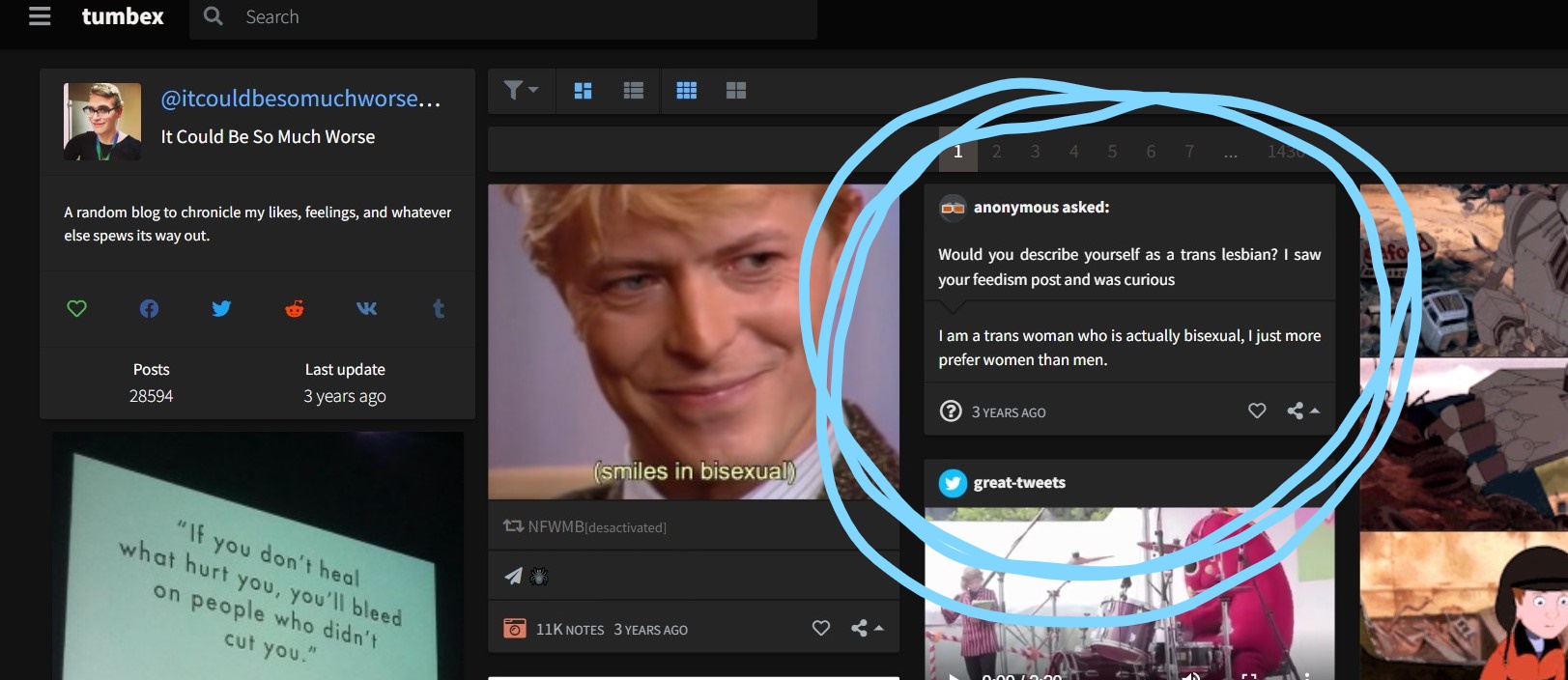
Task: Open the blog on Tumblr icon
Action: (x=439, y=308)
